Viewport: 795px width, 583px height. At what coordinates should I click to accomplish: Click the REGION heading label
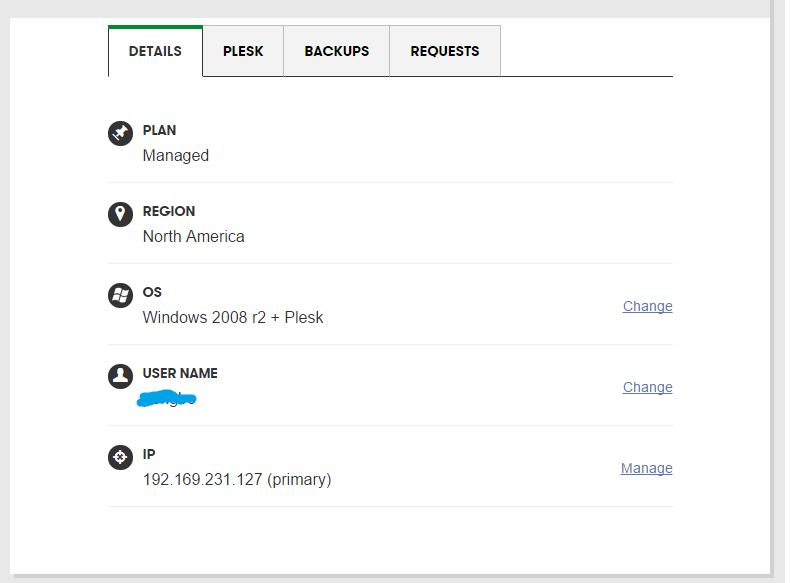[168, 211]
